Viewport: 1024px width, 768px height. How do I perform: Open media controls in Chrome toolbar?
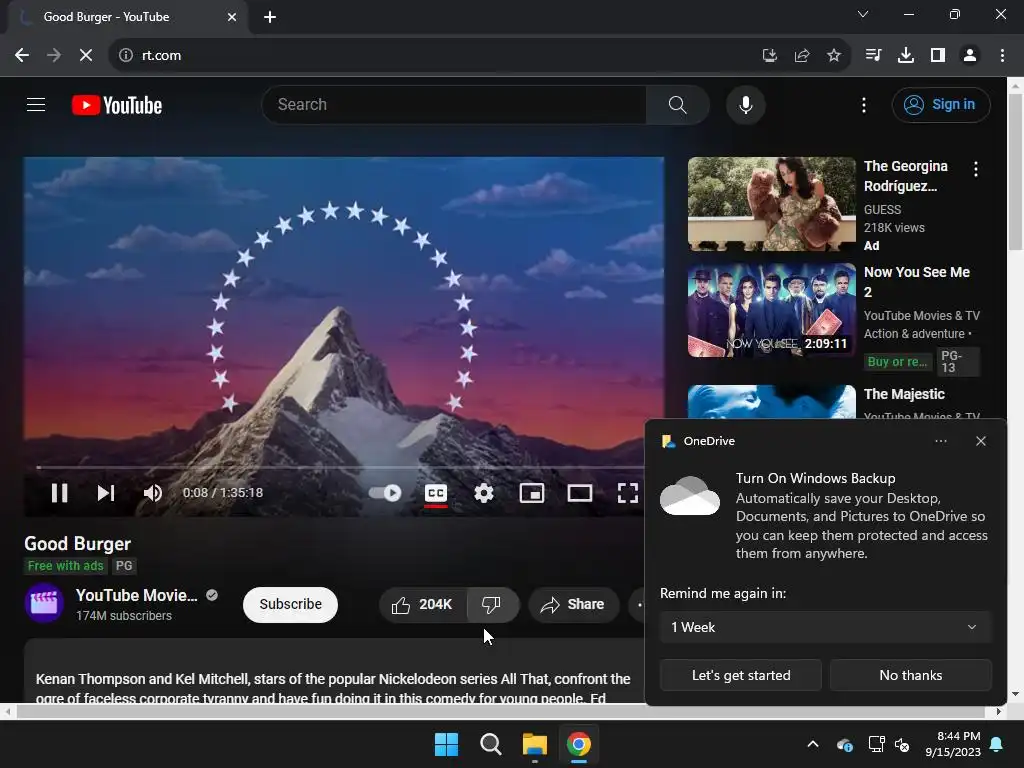(x=873, y=56)
